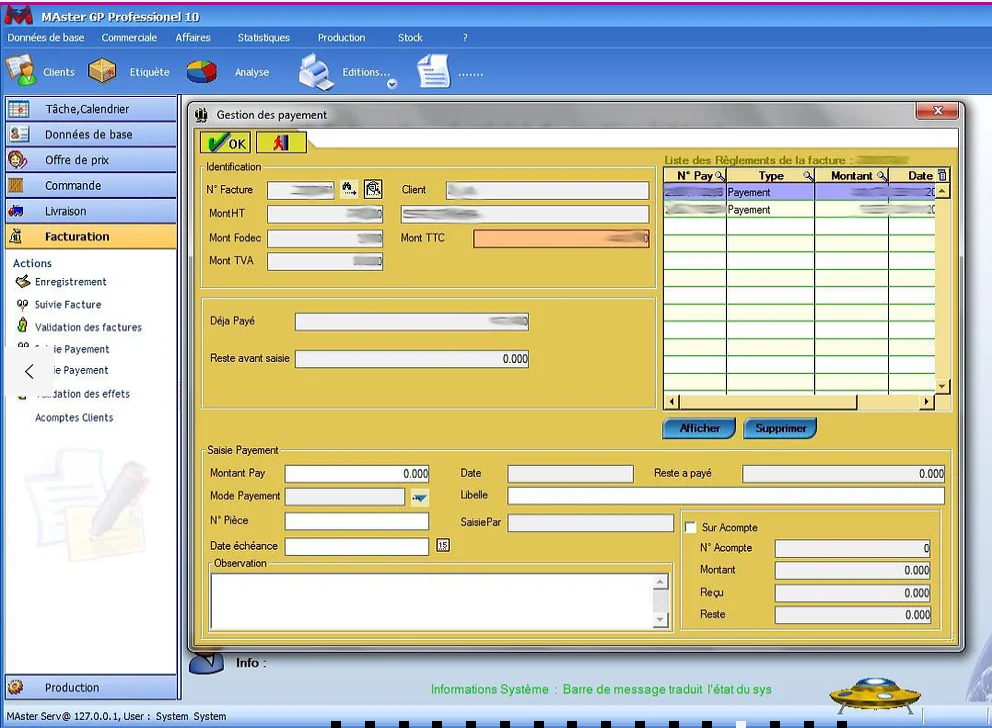The image size is (992, 728).
Task: Open the Analyse pie chart icon
Action: (202, 72)
